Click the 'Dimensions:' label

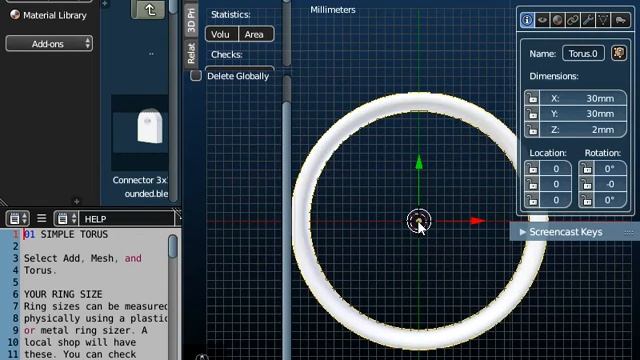(x=553, y=76)
